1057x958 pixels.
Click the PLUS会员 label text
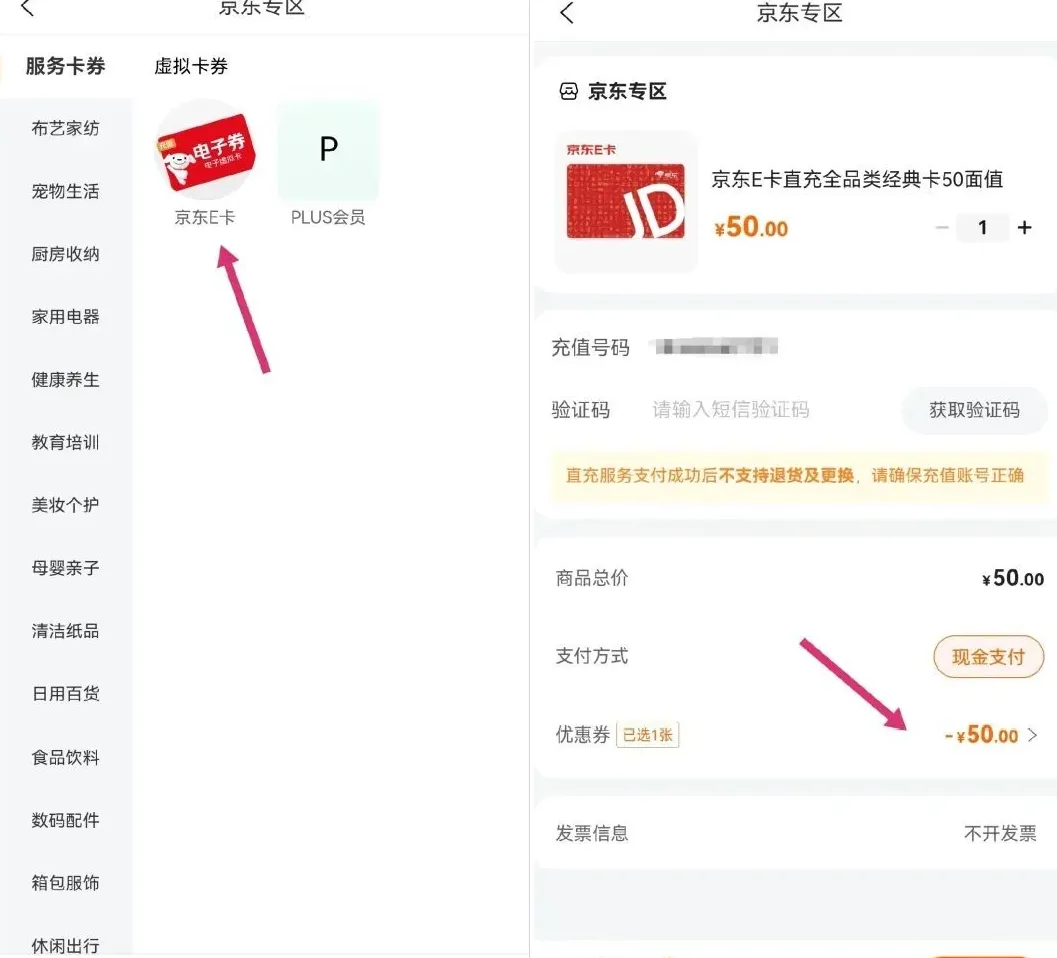pyautogui.click(x=328, y=217)
